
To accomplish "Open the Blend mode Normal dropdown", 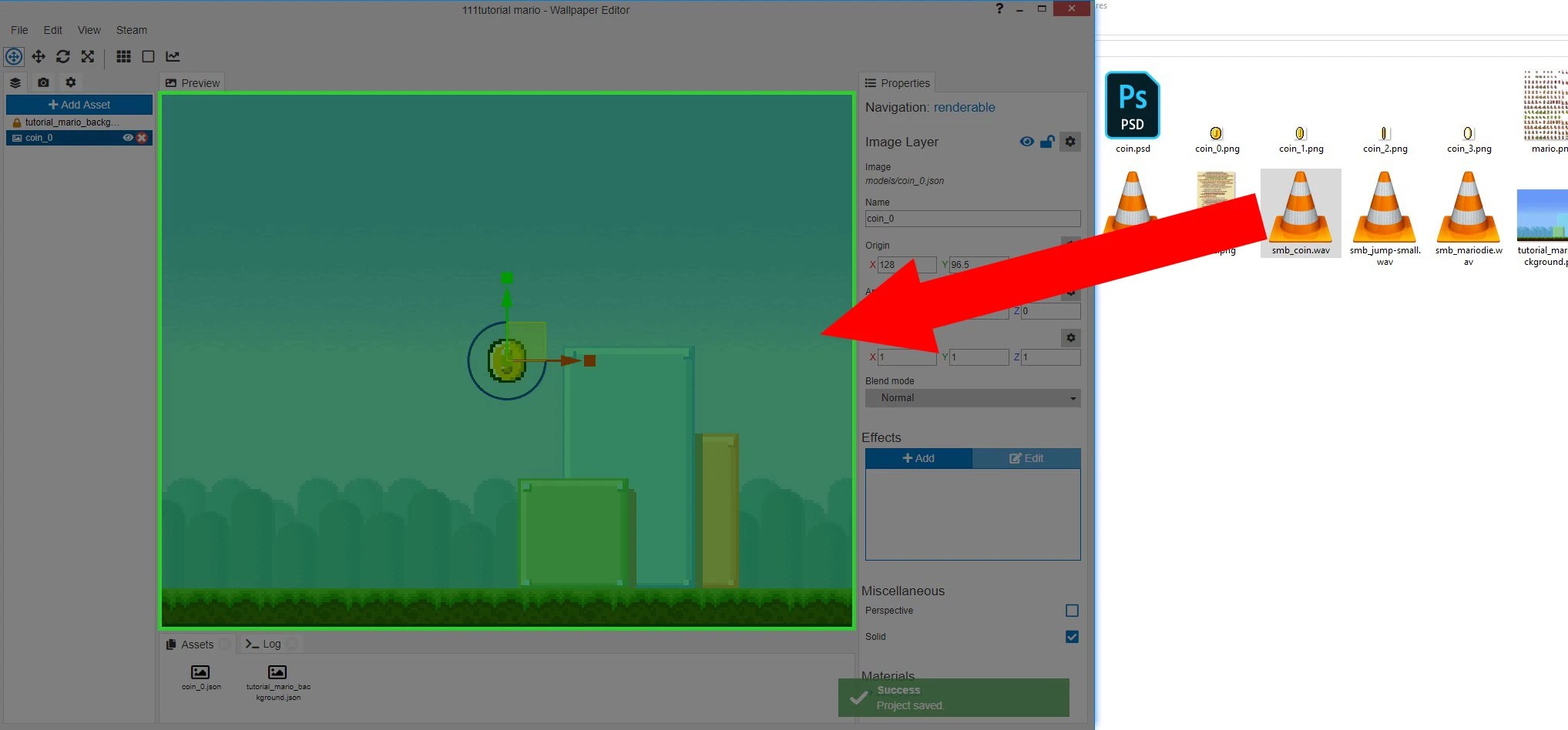I will click(972, 398).
